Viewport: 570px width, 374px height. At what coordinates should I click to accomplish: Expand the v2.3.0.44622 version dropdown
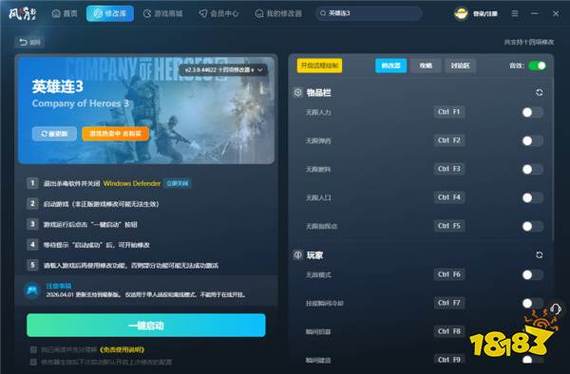click(223, 69)
